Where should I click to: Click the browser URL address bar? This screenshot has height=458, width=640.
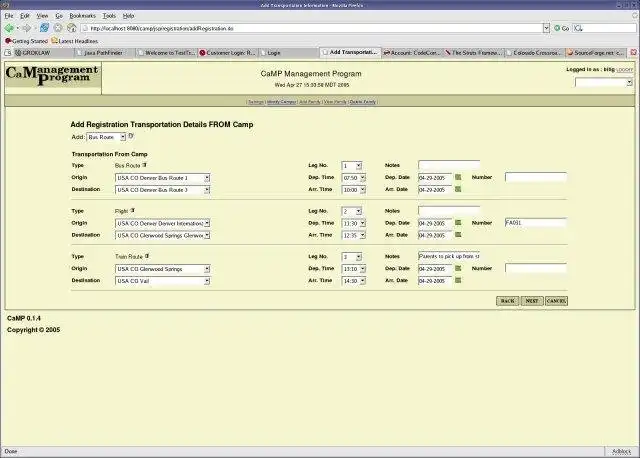[x=312, y=28]
